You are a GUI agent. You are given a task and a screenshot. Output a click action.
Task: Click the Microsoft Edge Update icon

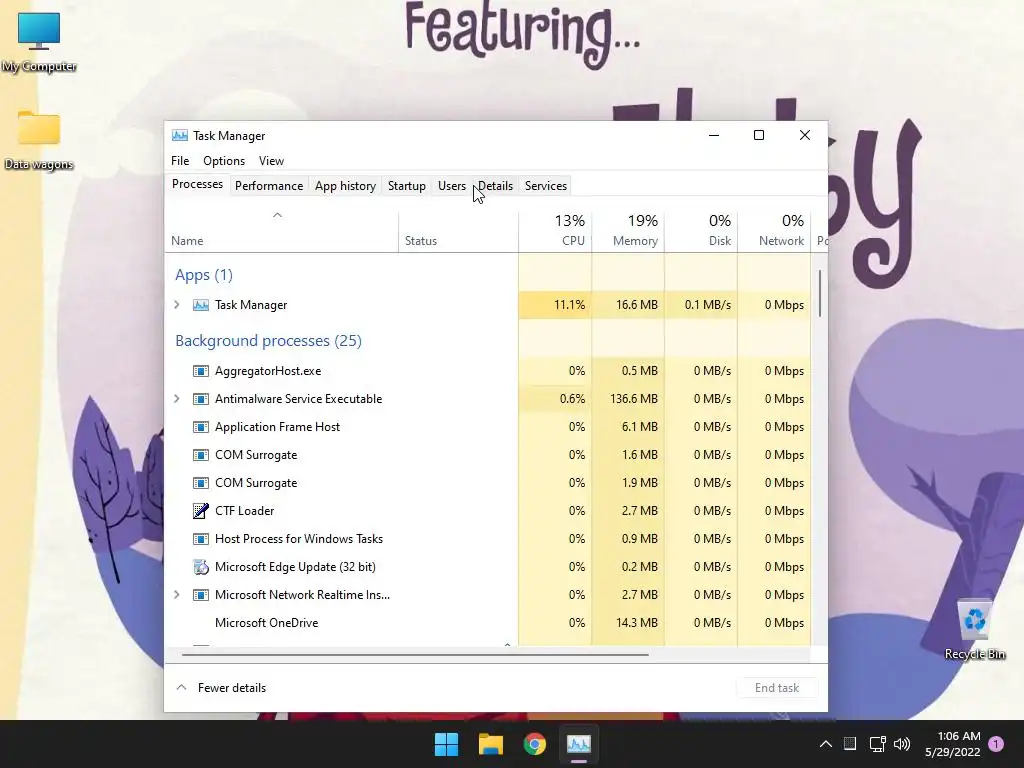(200, 567)
